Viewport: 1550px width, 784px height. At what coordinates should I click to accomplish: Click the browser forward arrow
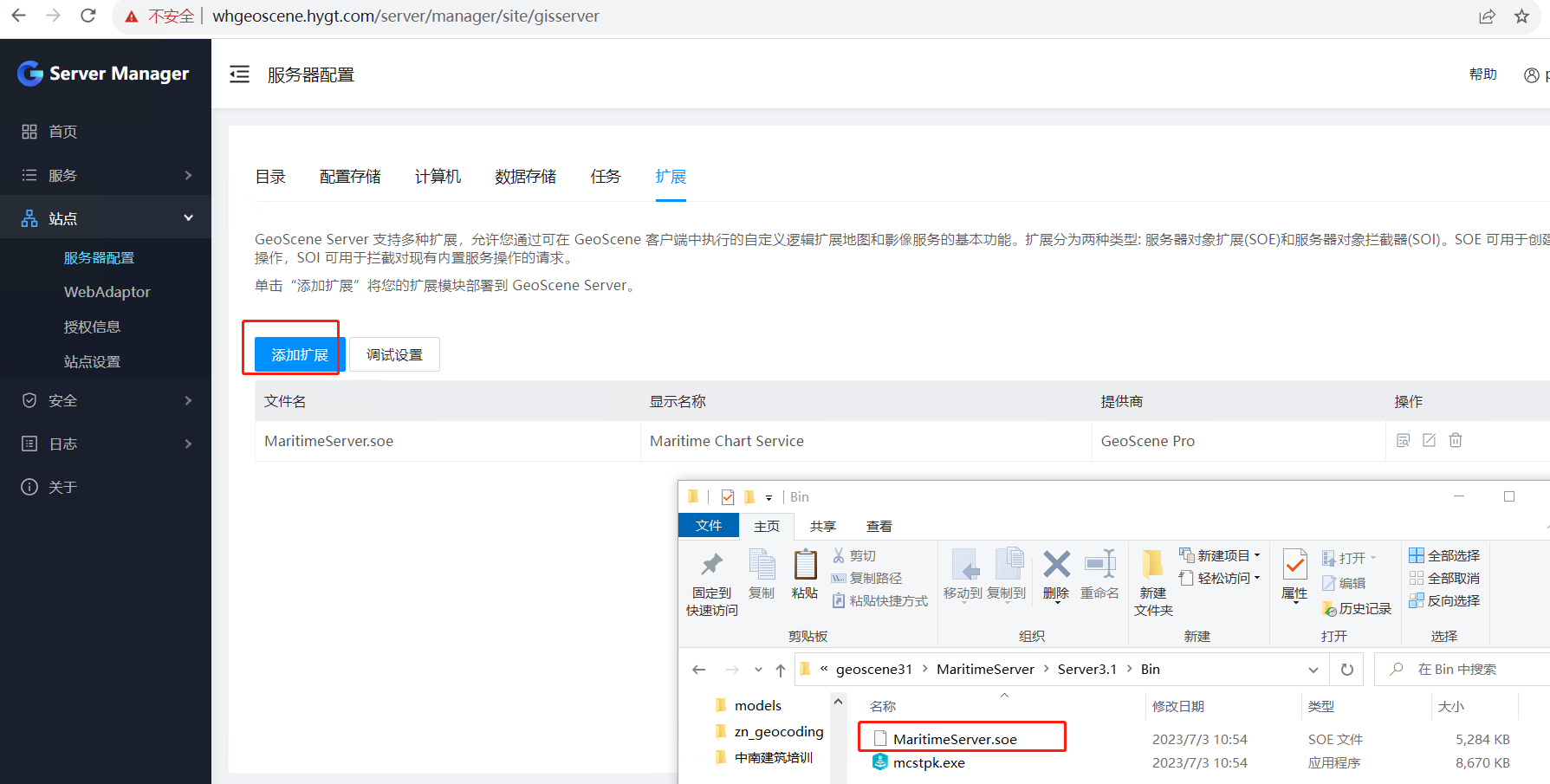pos(53,16)
